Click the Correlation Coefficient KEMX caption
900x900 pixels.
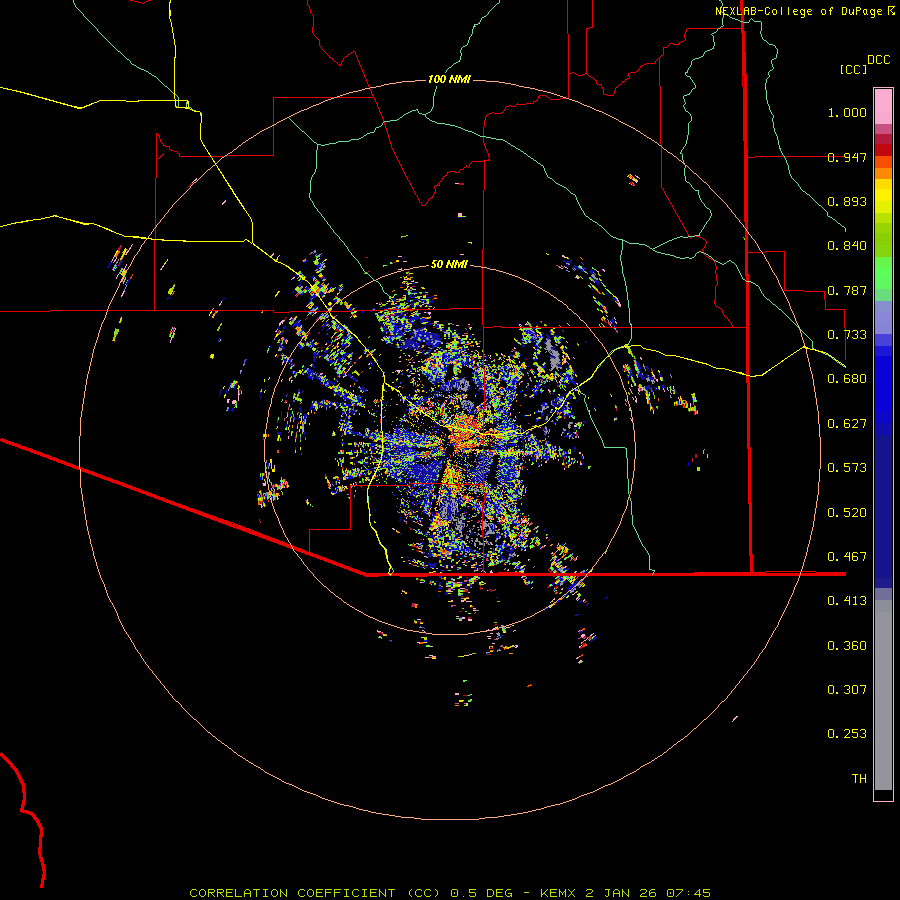(x=450, y=893)
